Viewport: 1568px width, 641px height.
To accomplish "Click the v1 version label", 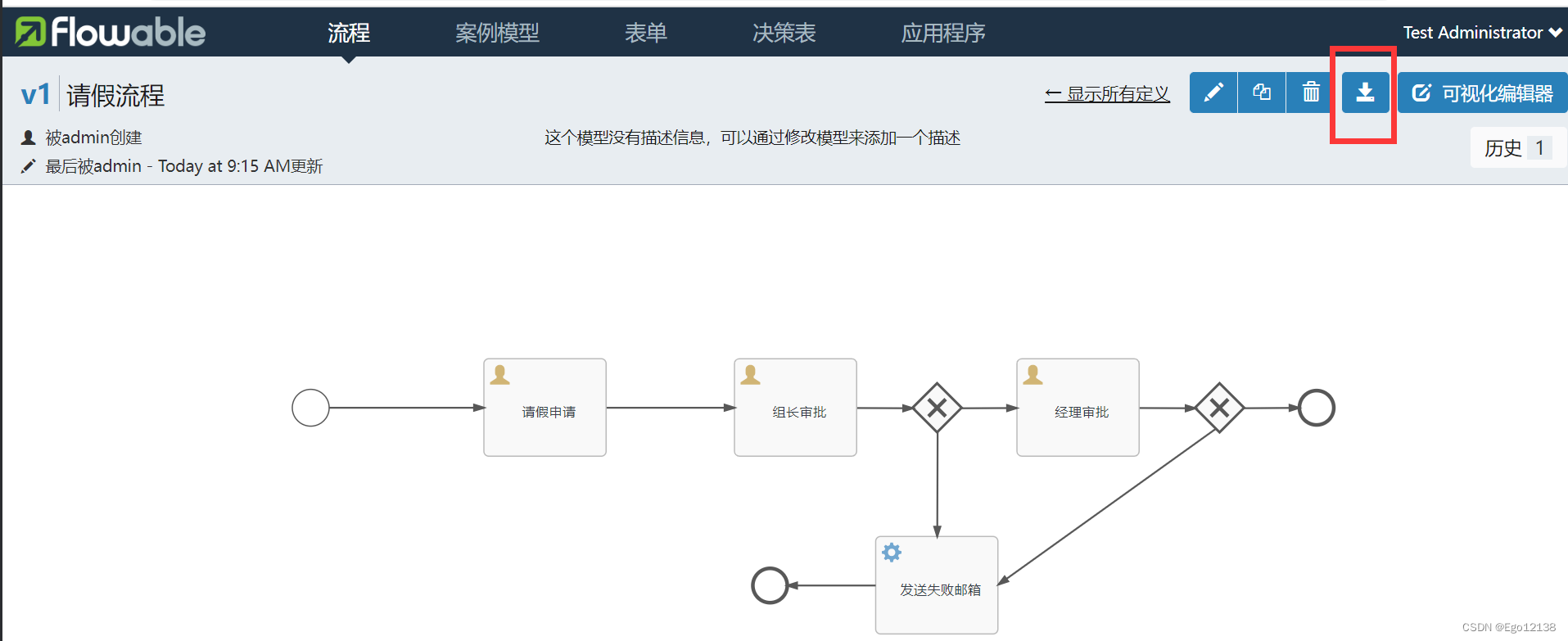I will 36,95.
